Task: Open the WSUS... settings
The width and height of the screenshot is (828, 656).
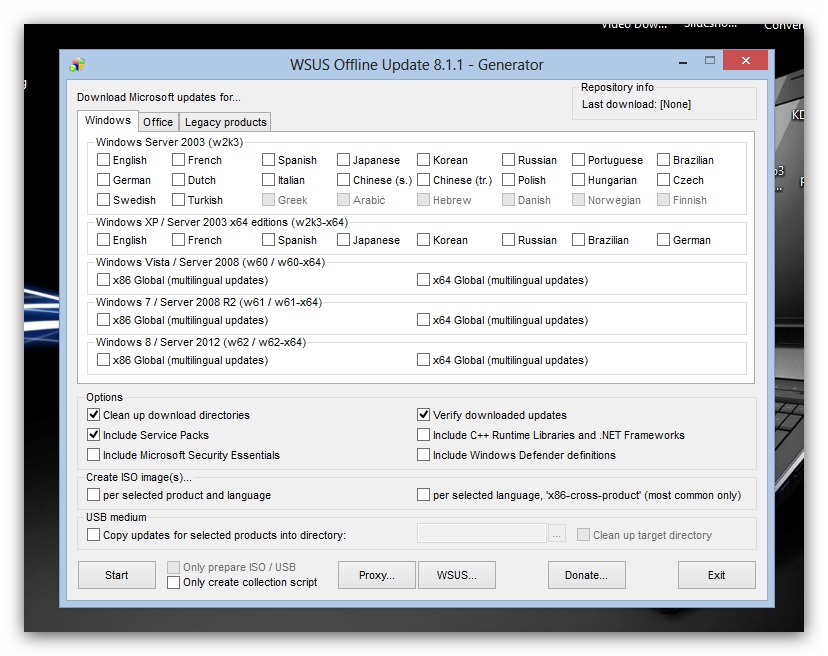Action: pos(457,575)
